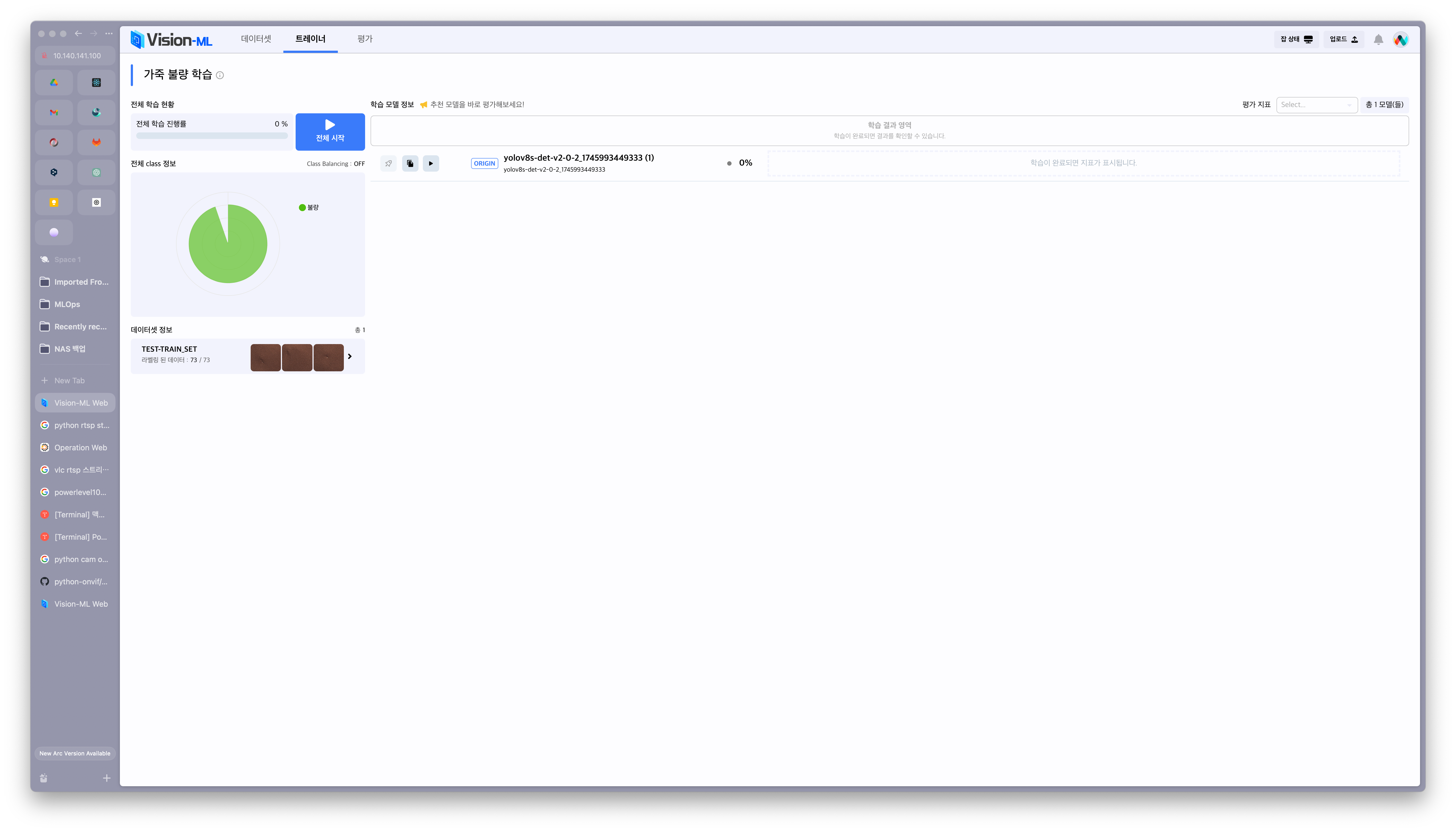Image resolution: width=1456 pixels, height=832 pixels.
Task: Click the TEST-TRAIN_SET dataset name
Action: point(169,349)
